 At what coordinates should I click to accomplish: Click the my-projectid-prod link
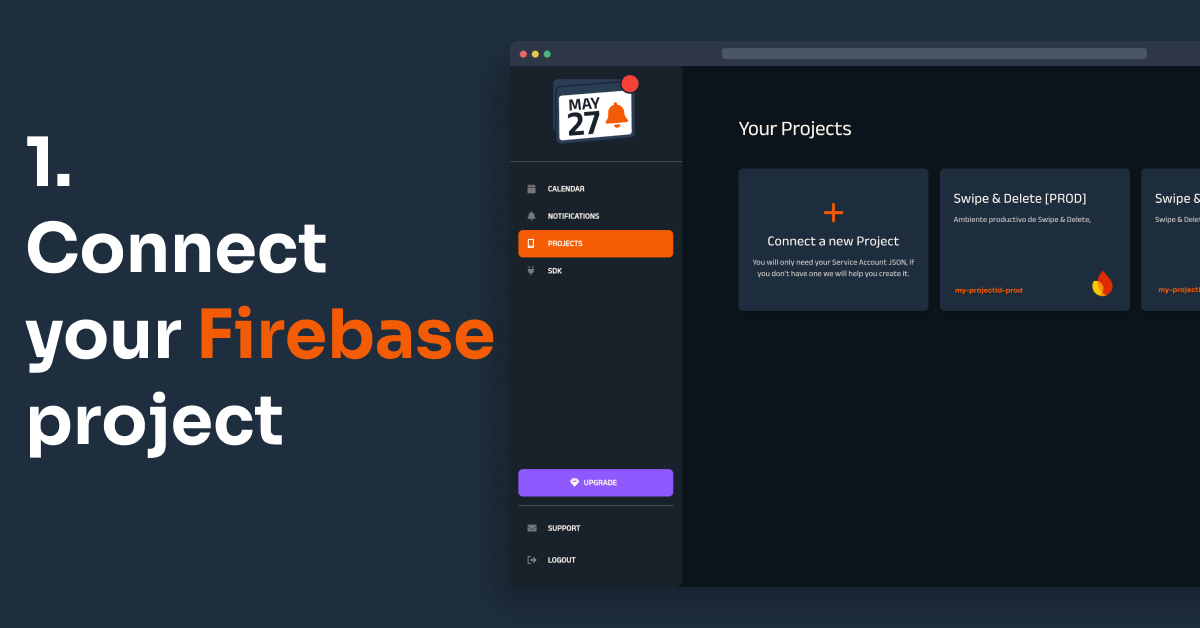989,290
